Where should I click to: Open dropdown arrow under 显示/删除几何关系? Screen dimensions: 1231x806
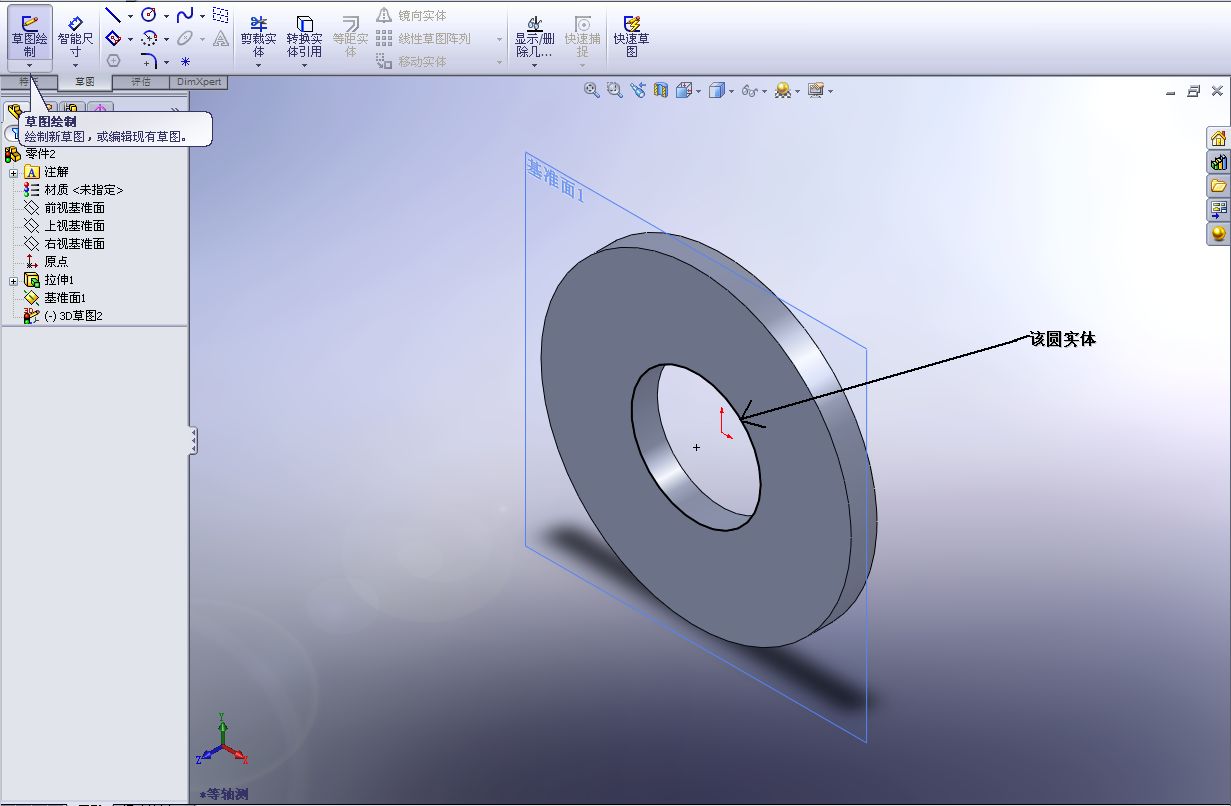(x=534, y=66)
